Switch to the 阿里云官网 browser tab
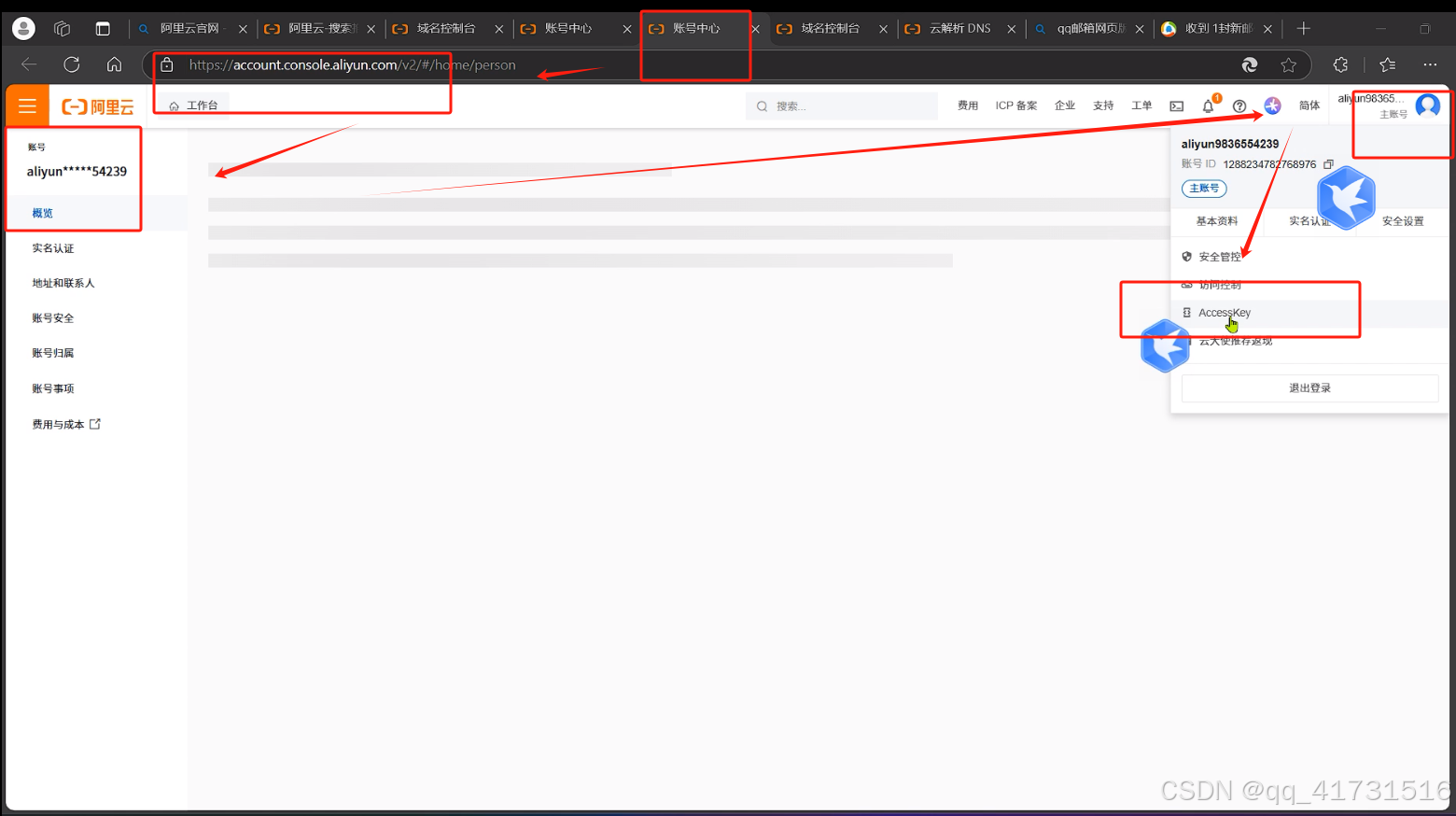Image resolution: width=1456 pixels, height=816 pixels. point(189,29)
